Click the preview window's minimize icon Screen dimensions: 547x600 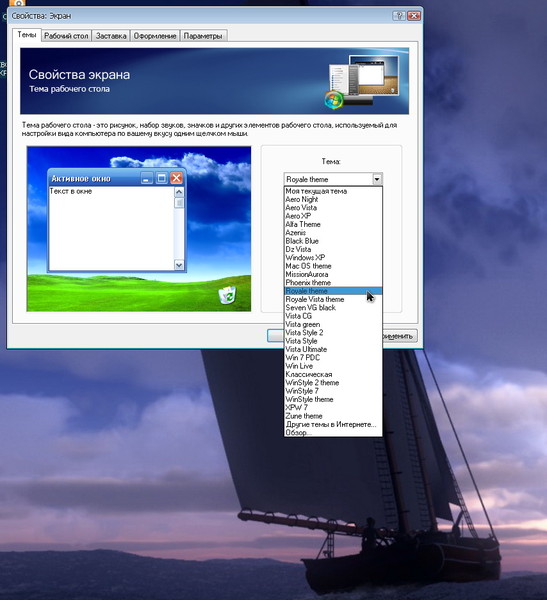pos(147,178)
